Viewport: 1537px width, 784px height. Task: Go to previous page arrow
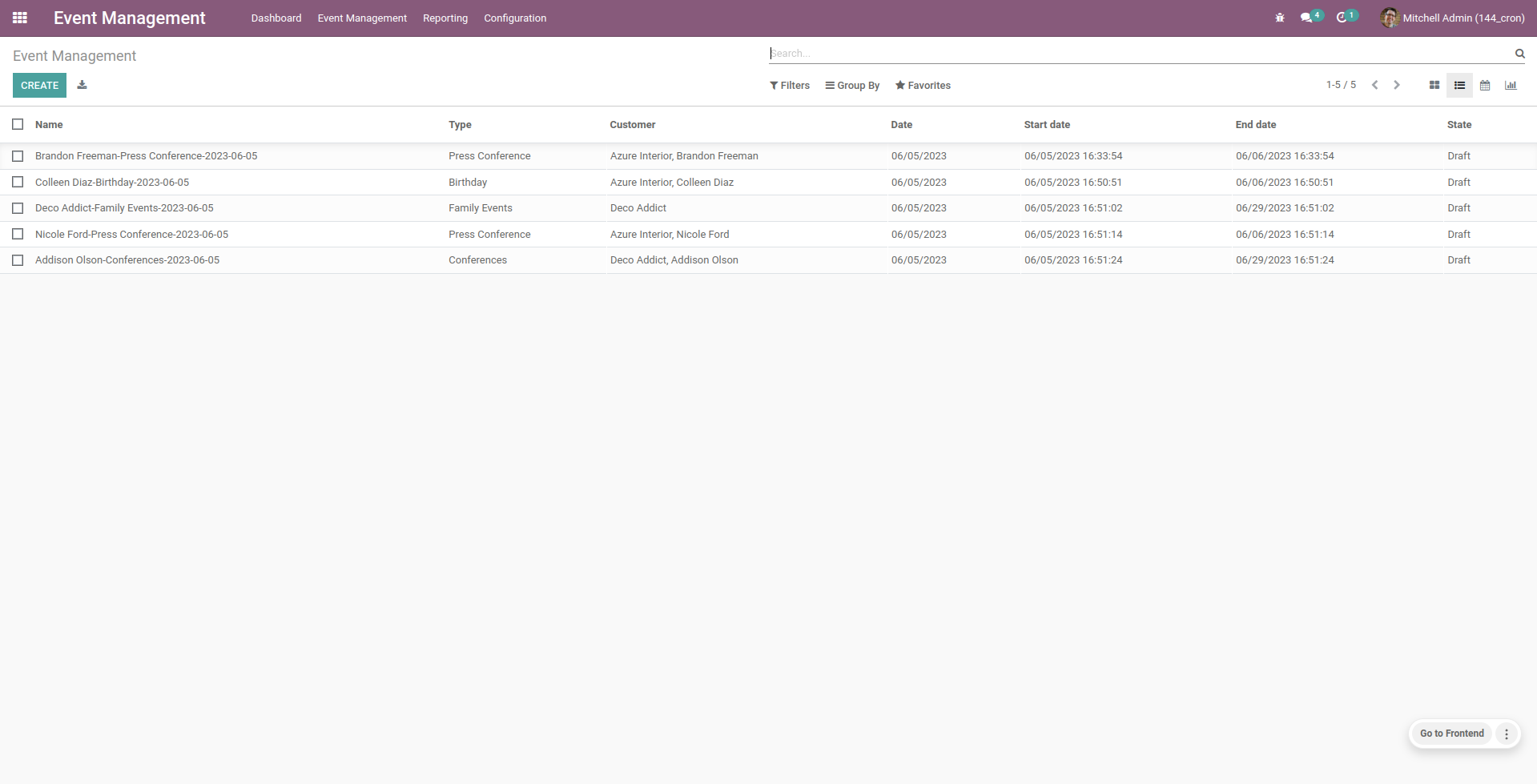point(1374,85)
